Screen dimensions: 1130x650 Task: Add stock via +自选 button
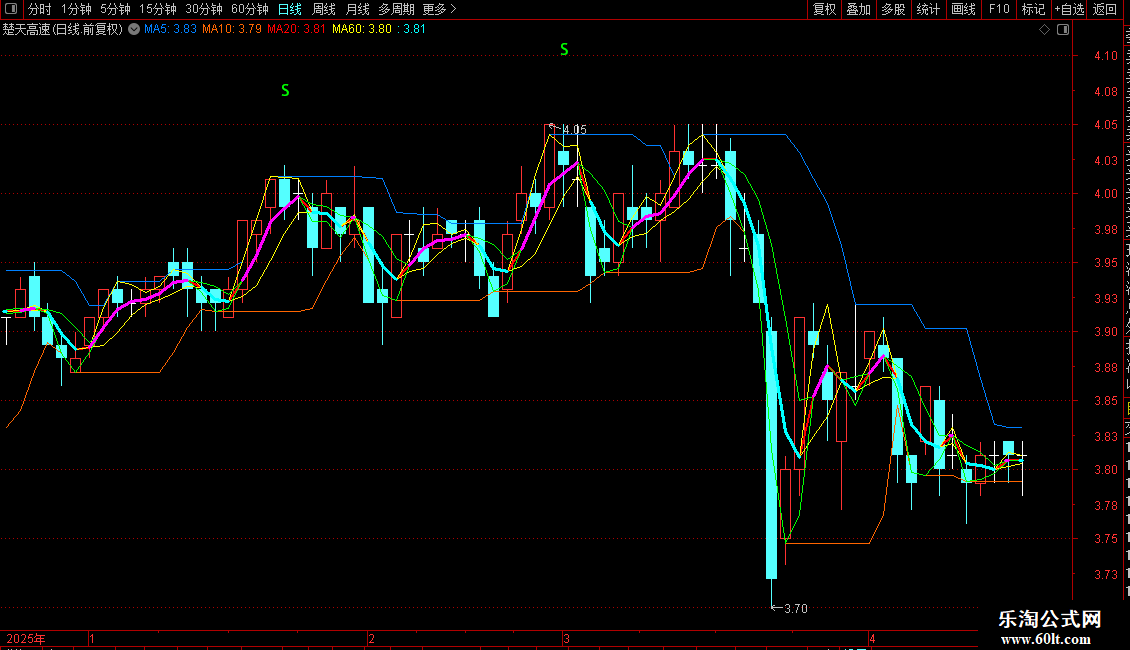pos(1069,9)
